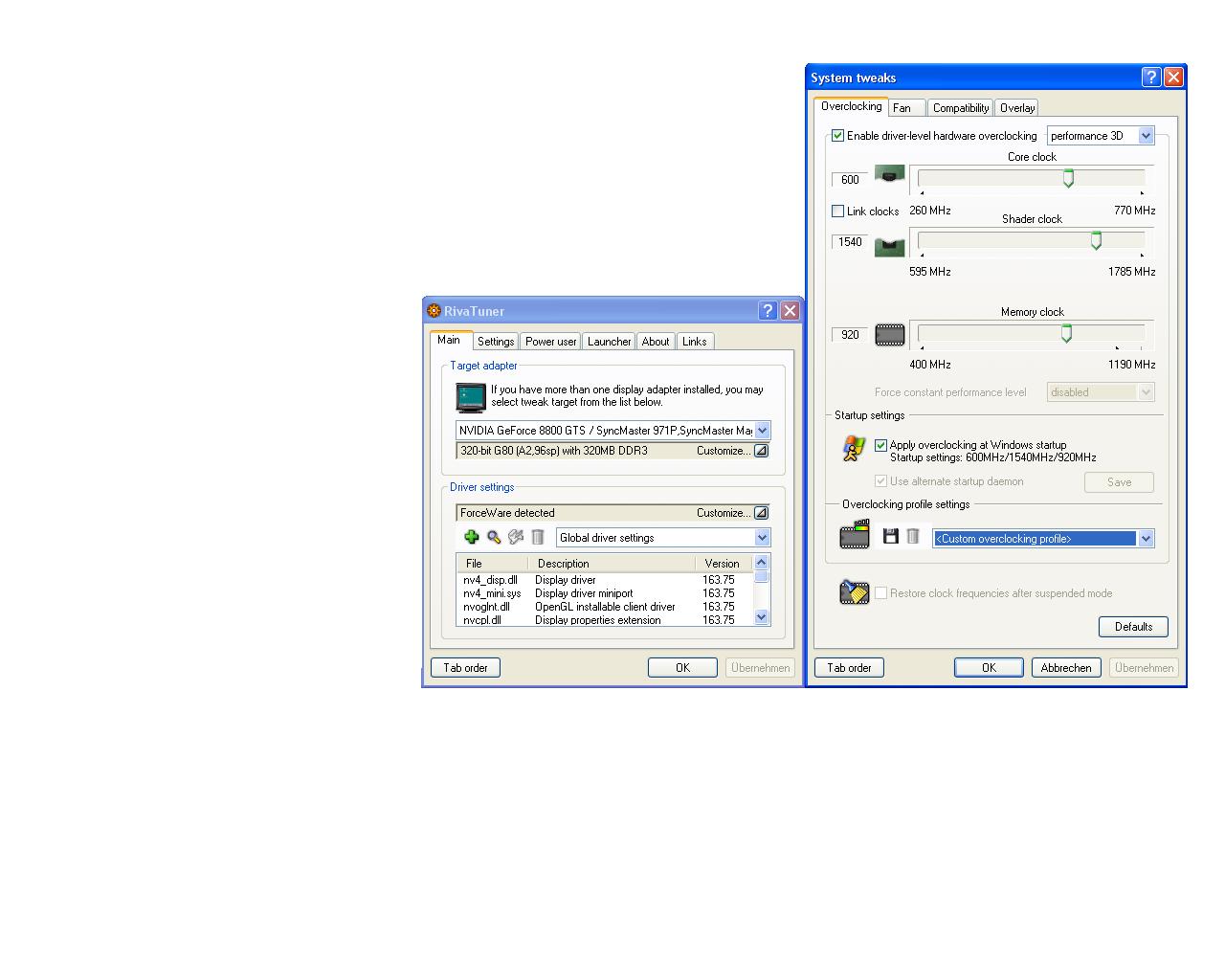
Task: Switch to the Compatibility tab
Action: [x=961, y=108]
